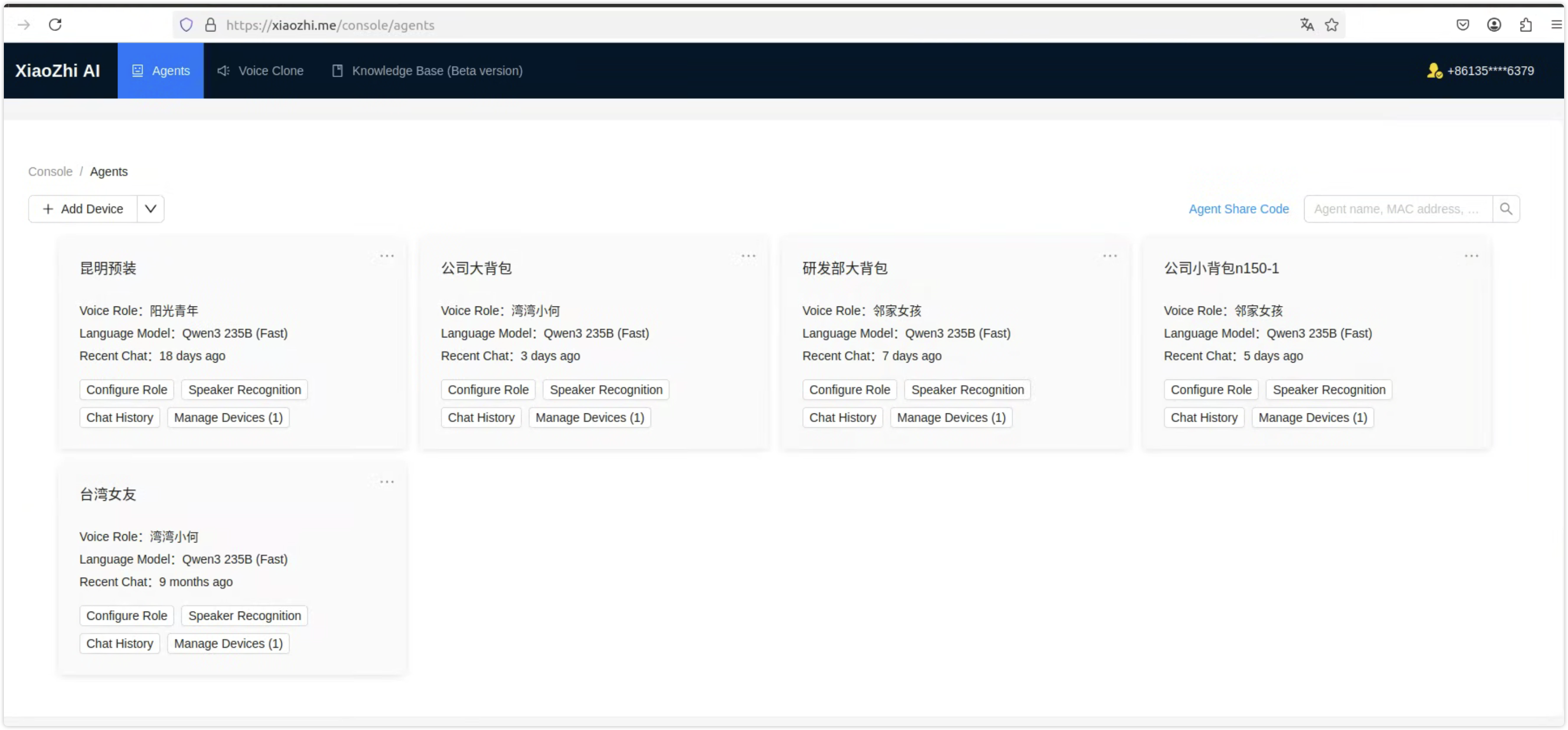The height and width of the screenshot is (730, 1568).
Task: Expand the Add Device dropdown arrow
Action: pyautogui.click(x=150, y=209)
